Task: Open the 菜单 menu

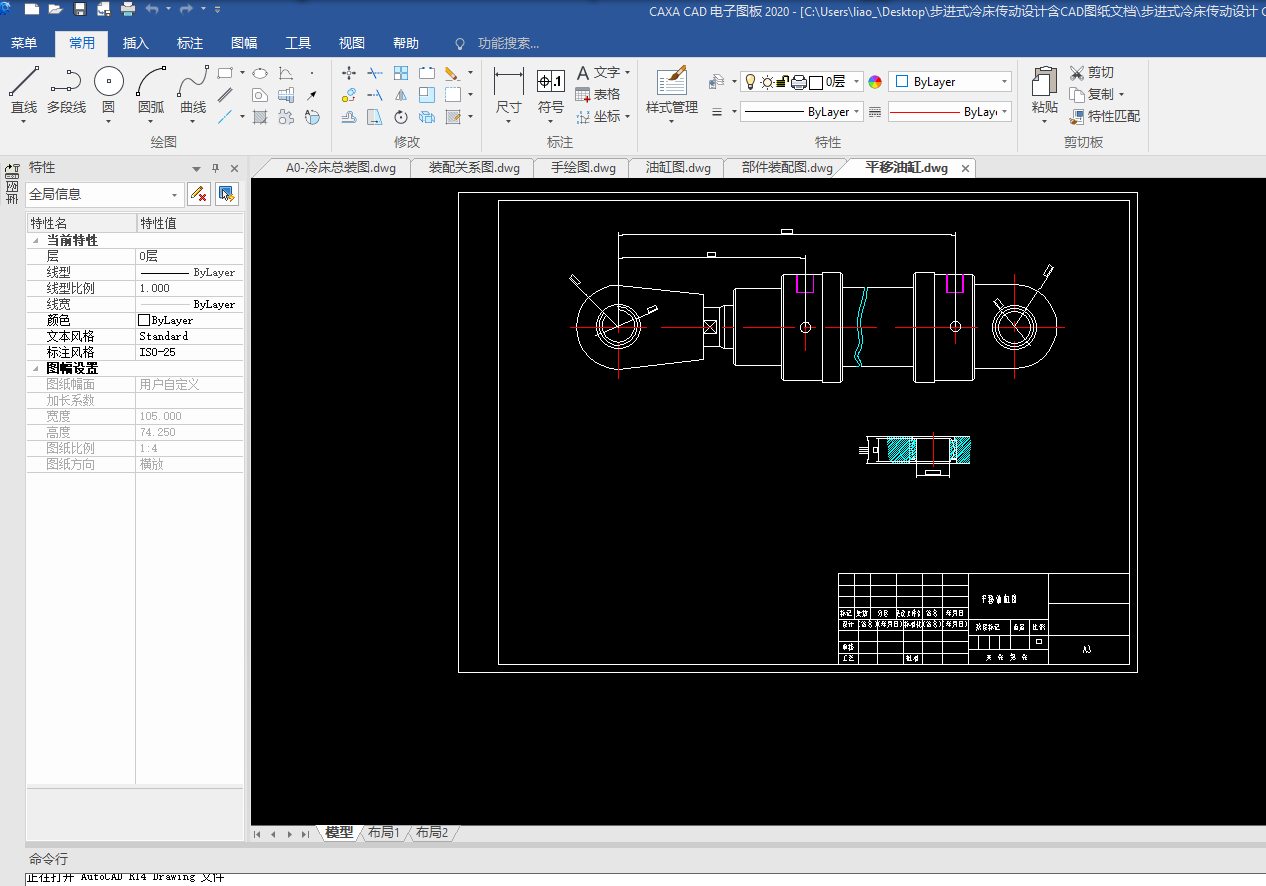Action: pyautogui.click(x=24, y=43)
